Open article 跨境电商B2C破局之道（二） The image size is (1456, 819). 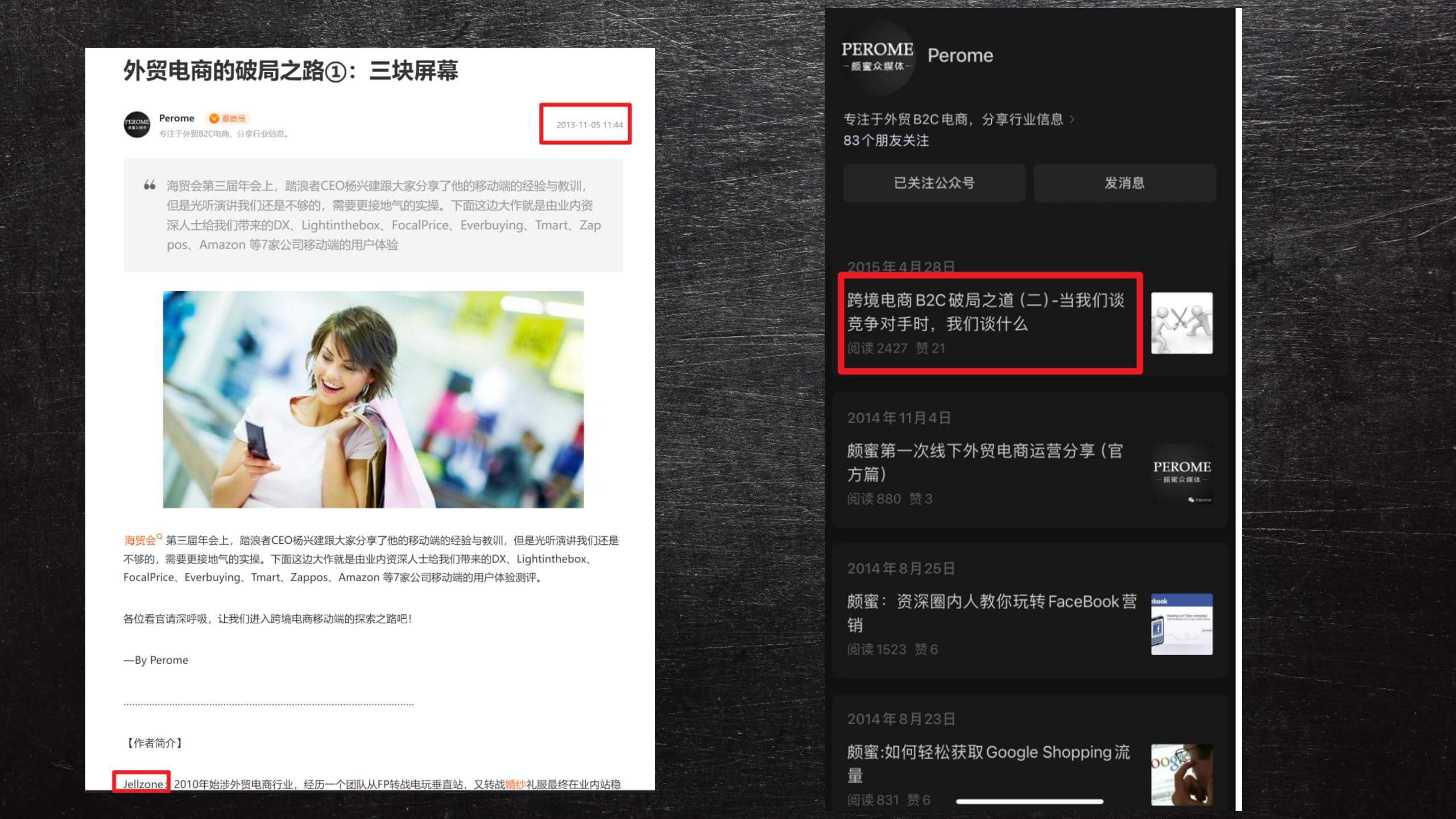[x=986, y=312]
